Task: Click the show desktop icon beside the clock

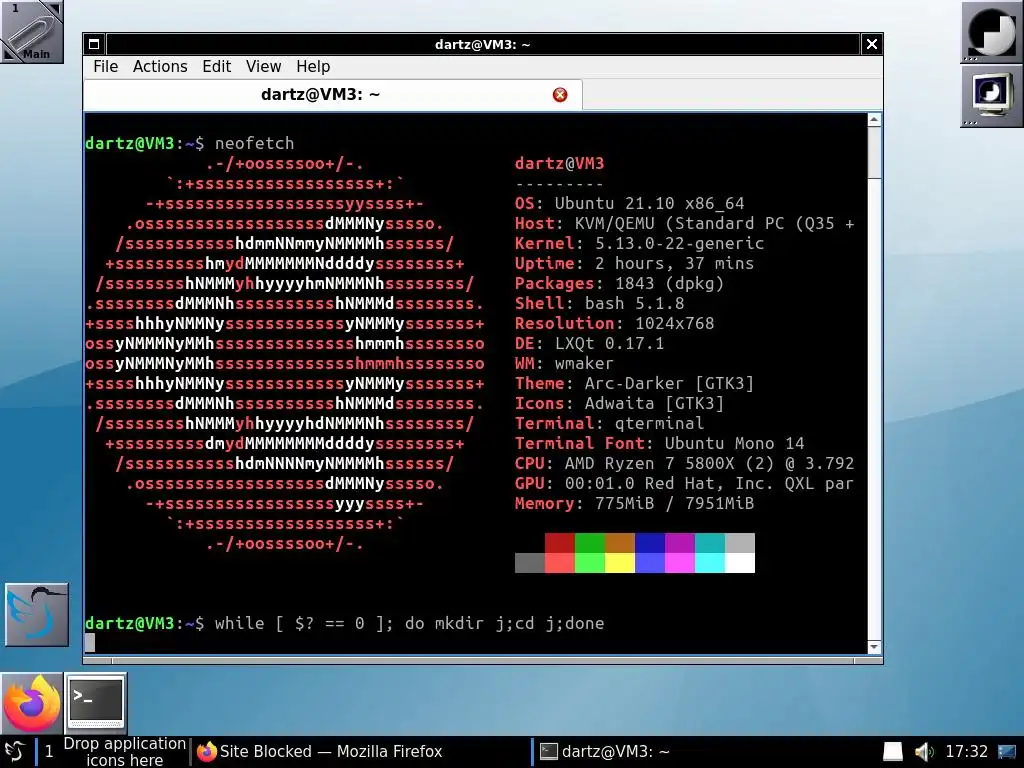Action: [x=1007, y=751]
